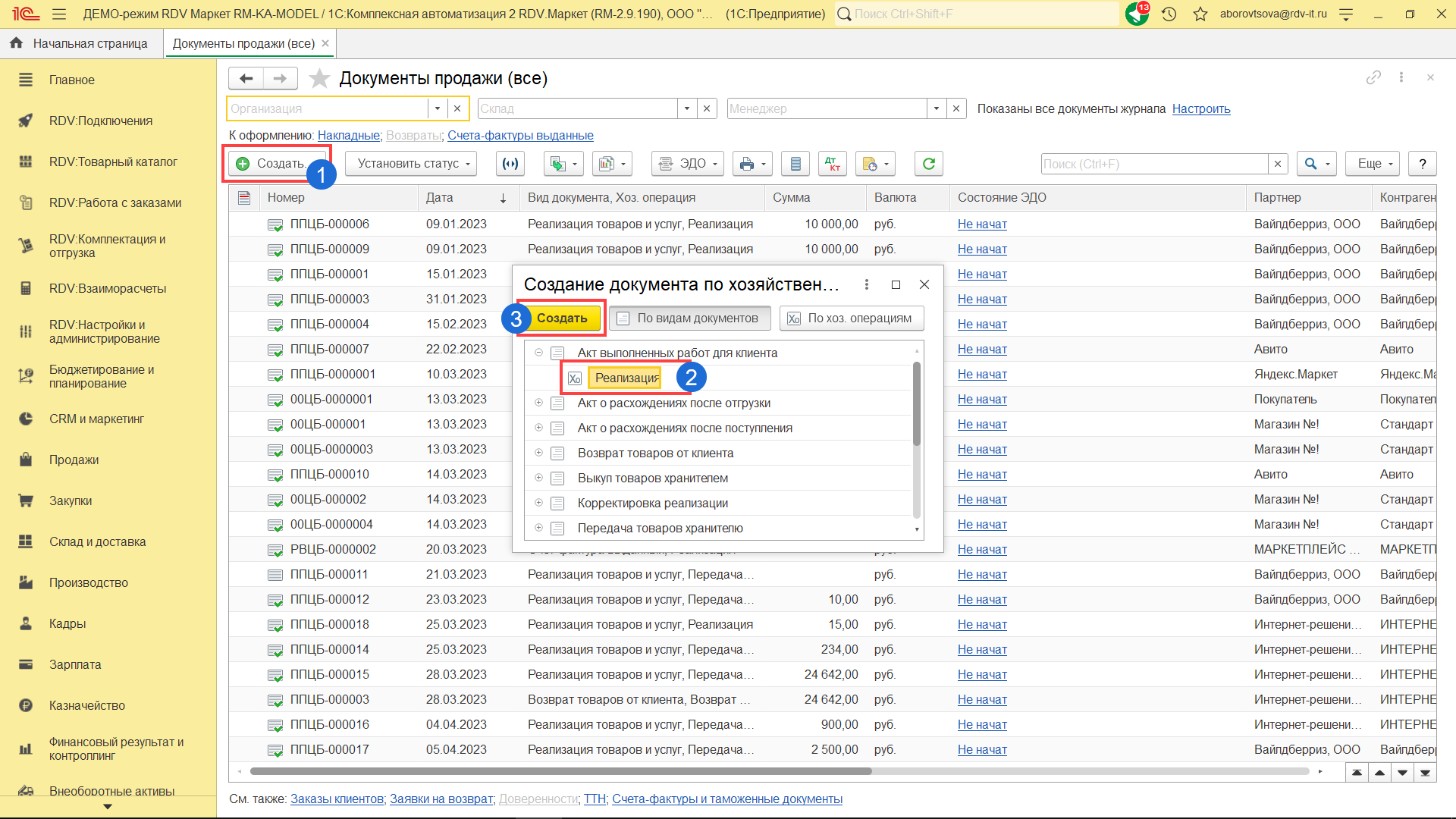
Task: Open the history clock icon
Action: (1169, 14)
